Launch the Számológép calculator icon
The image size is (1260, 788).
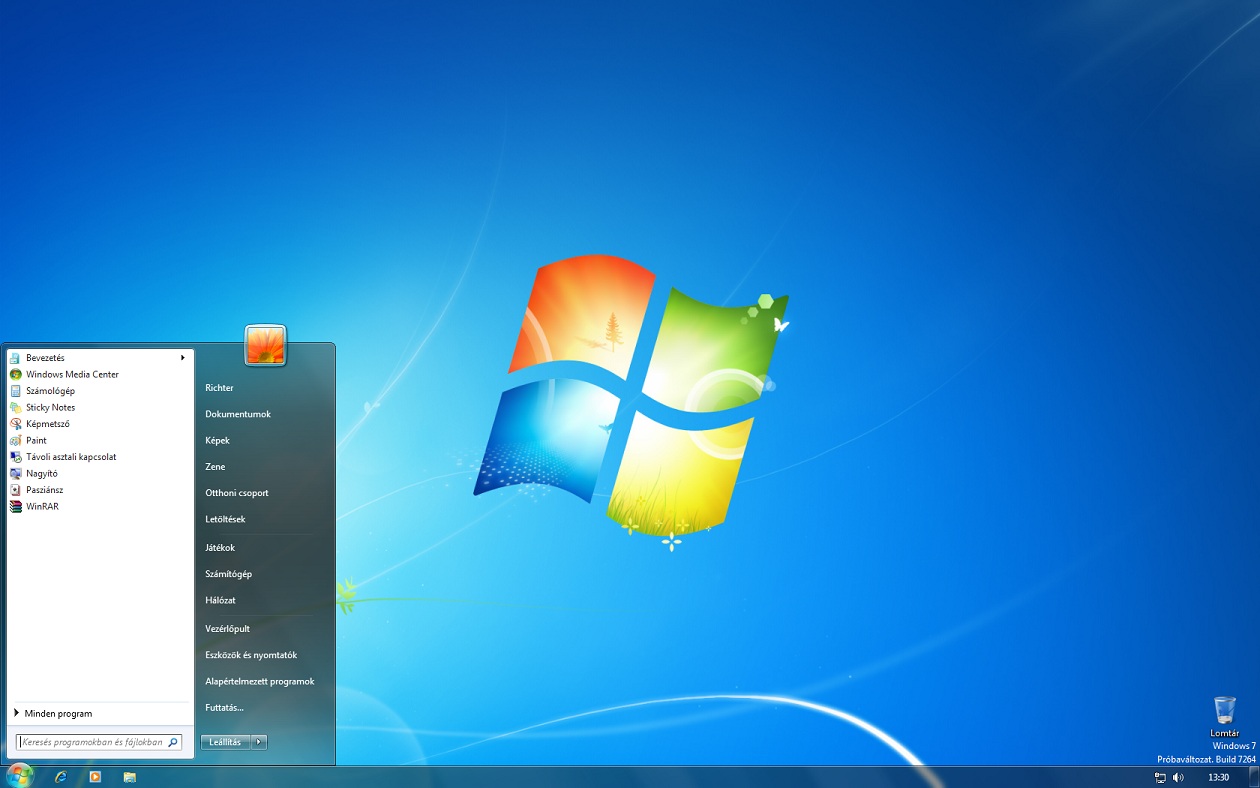pyautogui.click(x=16, y=391)
